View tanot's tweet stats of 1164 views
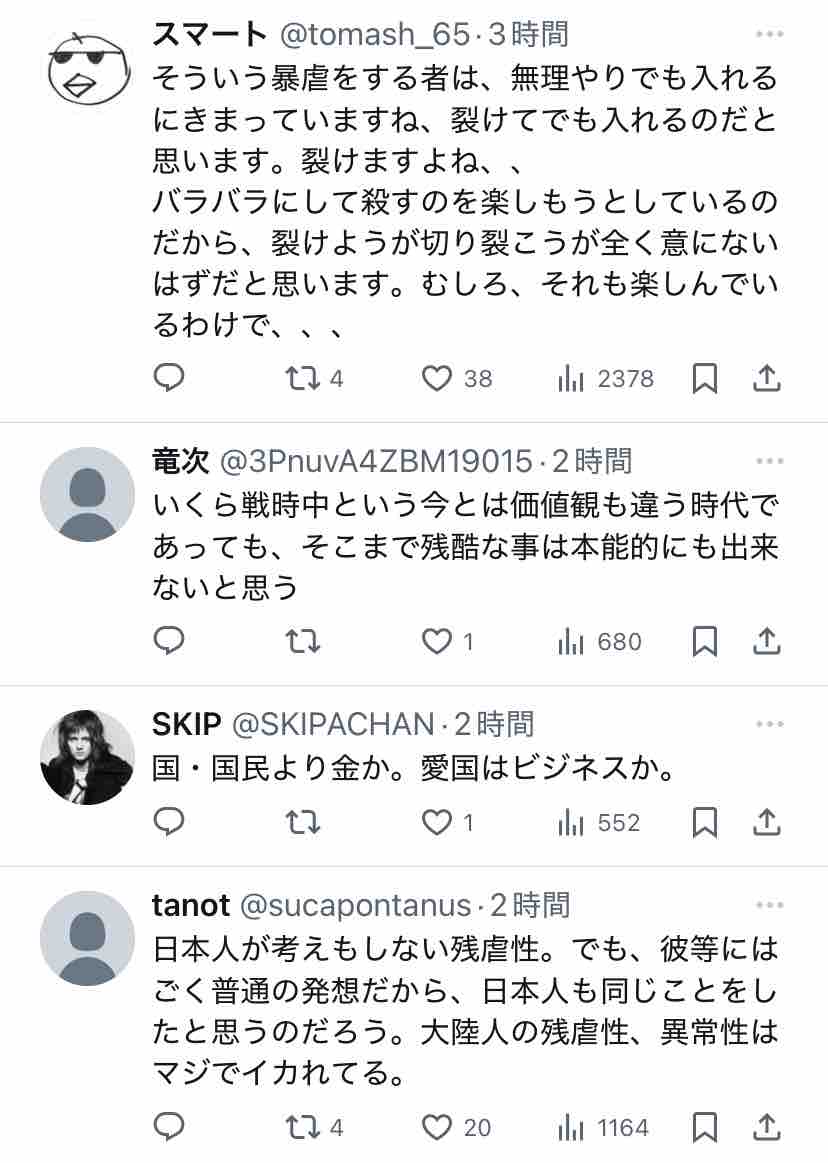828x1163 pixels. [604, 1127]
